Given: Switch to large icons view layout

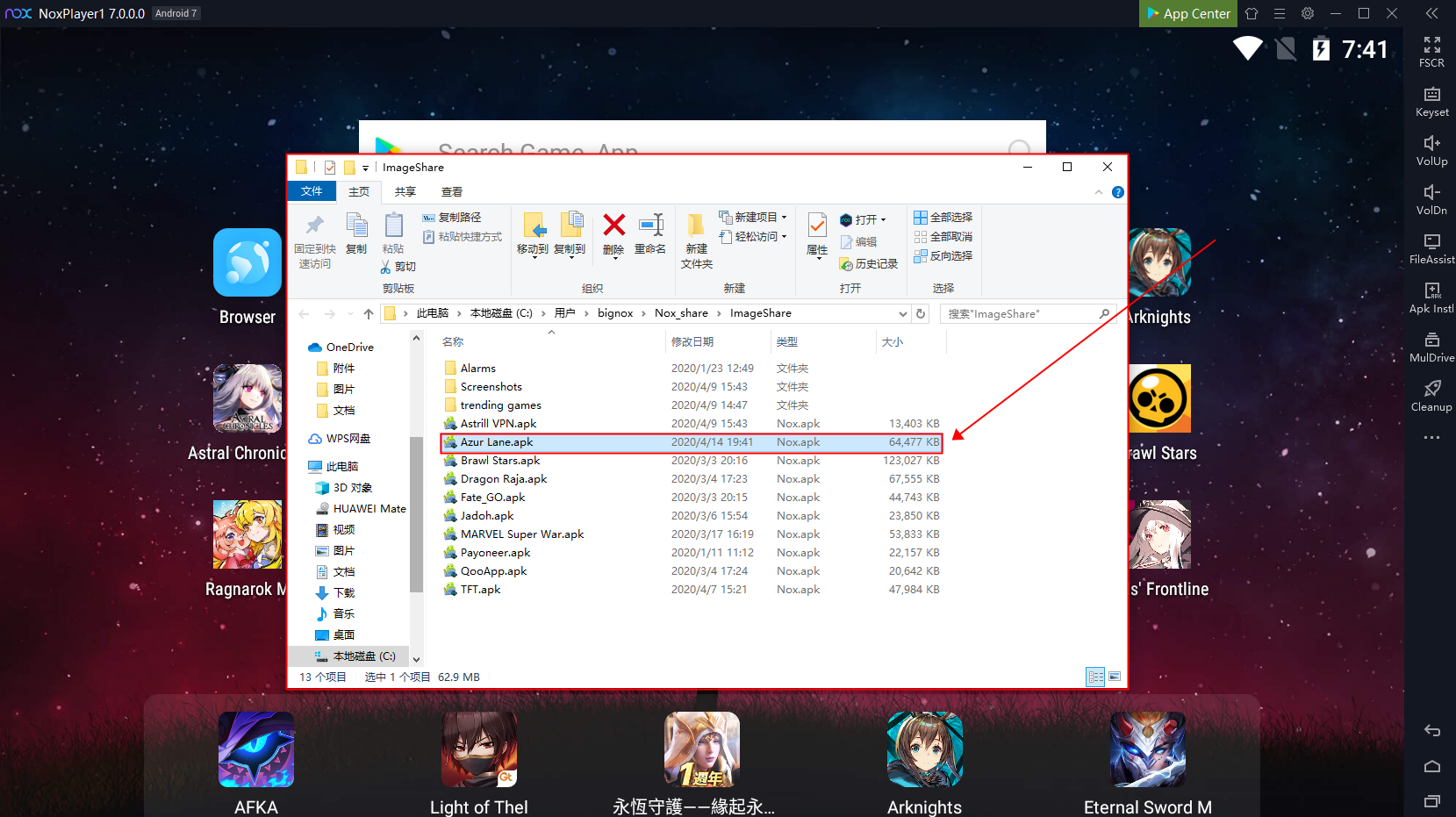Looking at the screenshot, I should pos(1115,677).
